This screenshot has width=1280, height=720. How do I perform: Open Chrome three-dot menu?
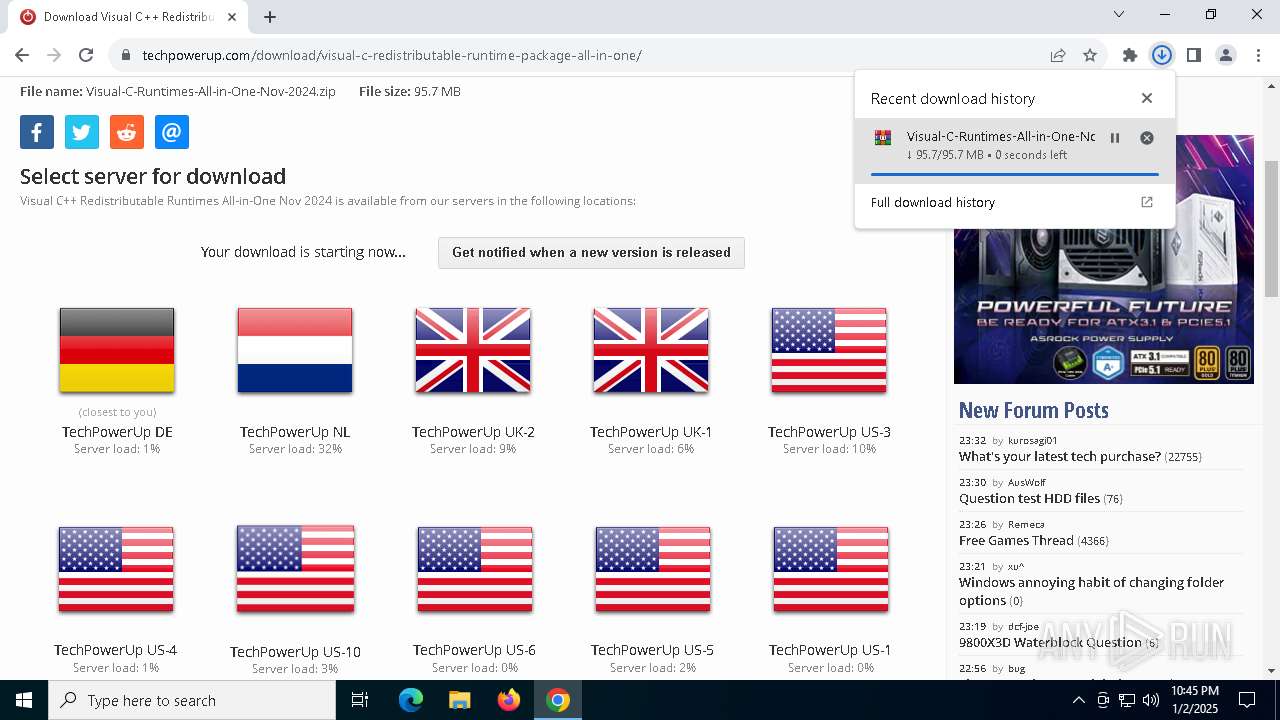[x=1258, y=55]
